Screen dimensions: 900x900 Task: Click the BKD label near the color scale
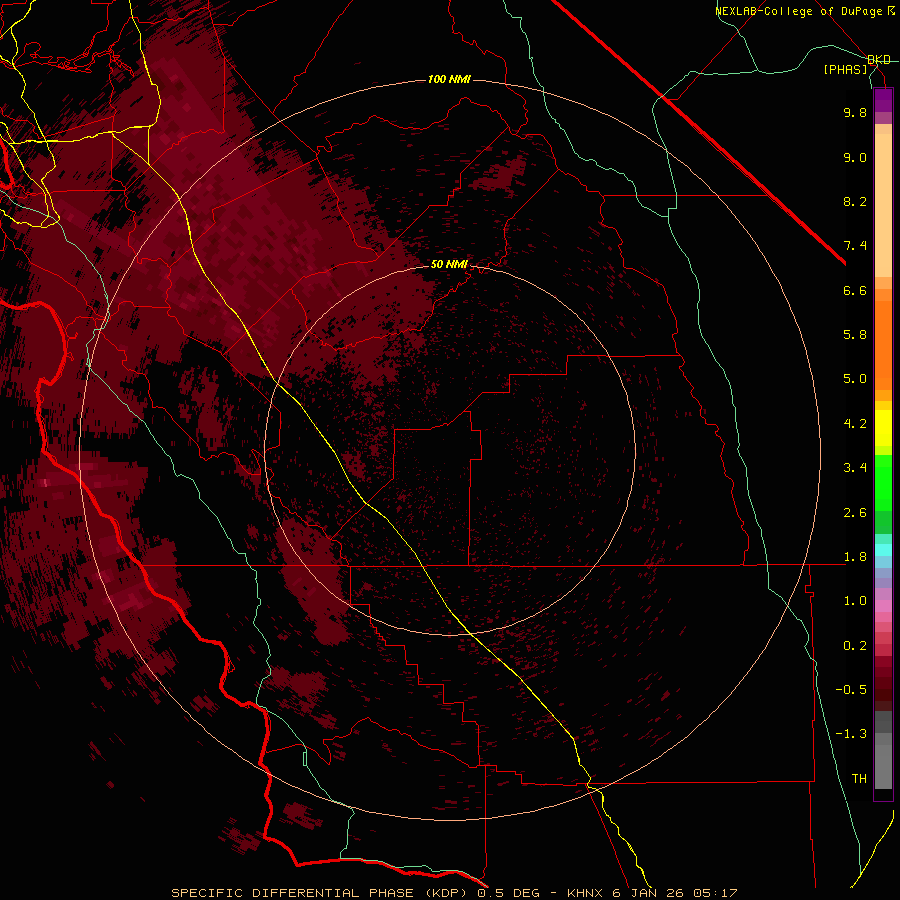point(879,60)
